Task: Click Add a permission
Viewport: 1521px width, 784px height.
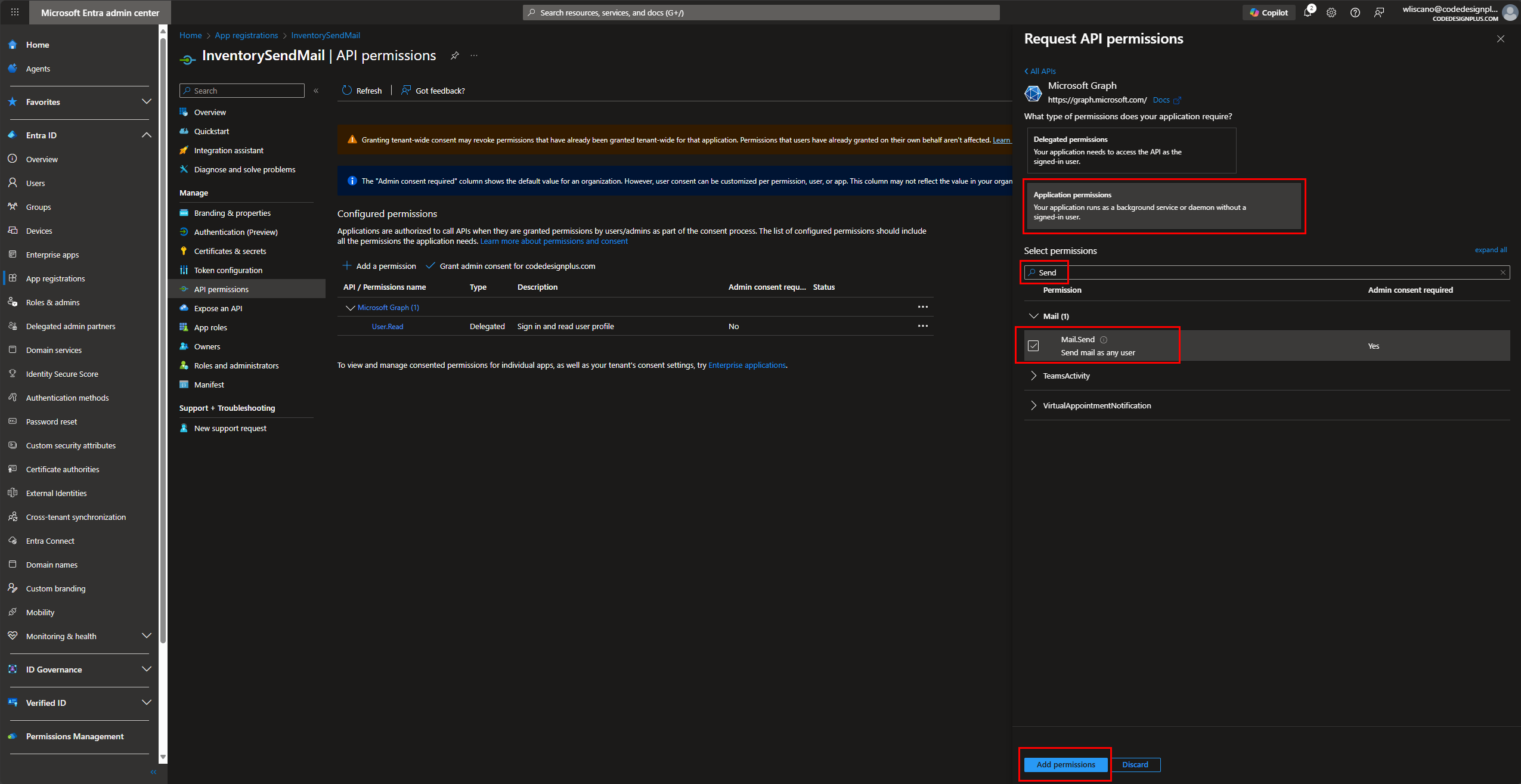Action: [x=379, y=266]
